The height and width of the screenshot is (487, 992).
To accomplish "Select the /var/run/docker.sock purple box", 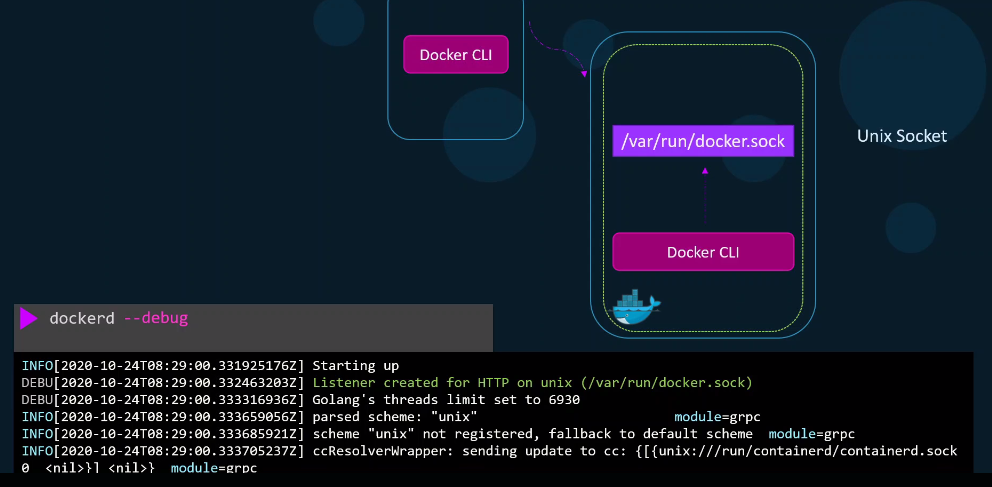I will 703,141.
